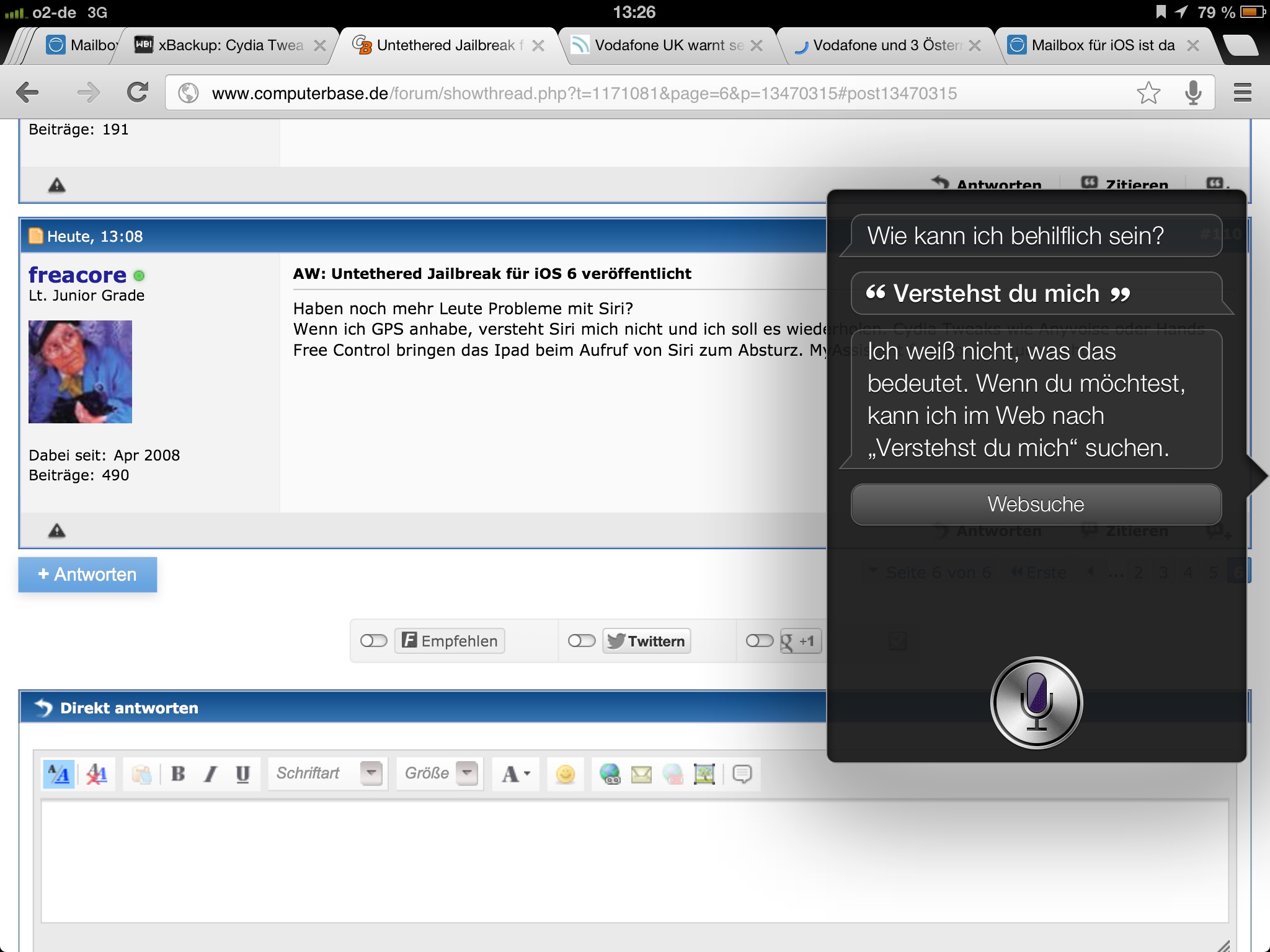This screenshot has width=1270, height=952.
Task: Click the blue + Antworten button
Action: coord(87,575)
